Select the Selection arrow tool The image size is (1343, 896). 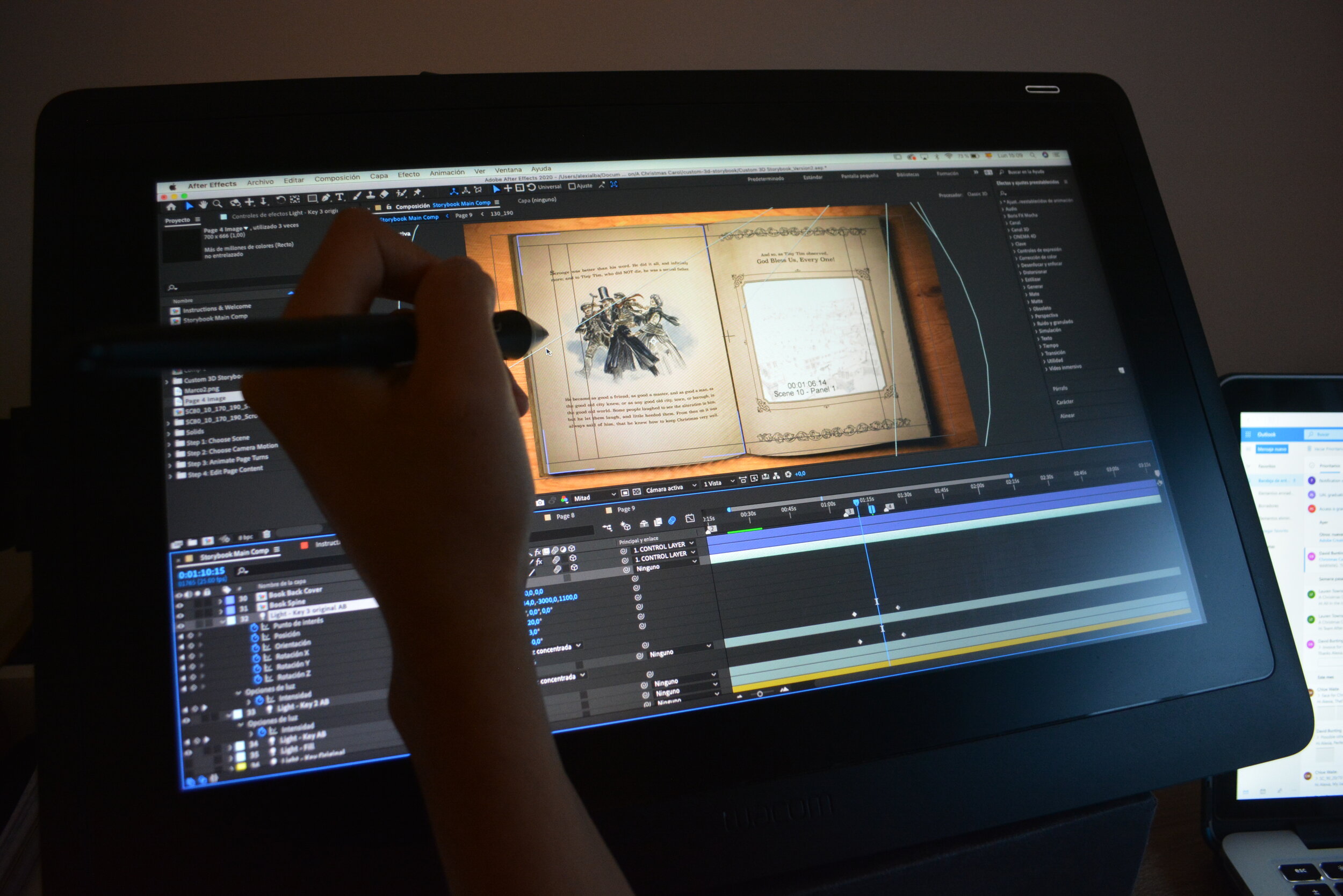click(x=189, y=206)
